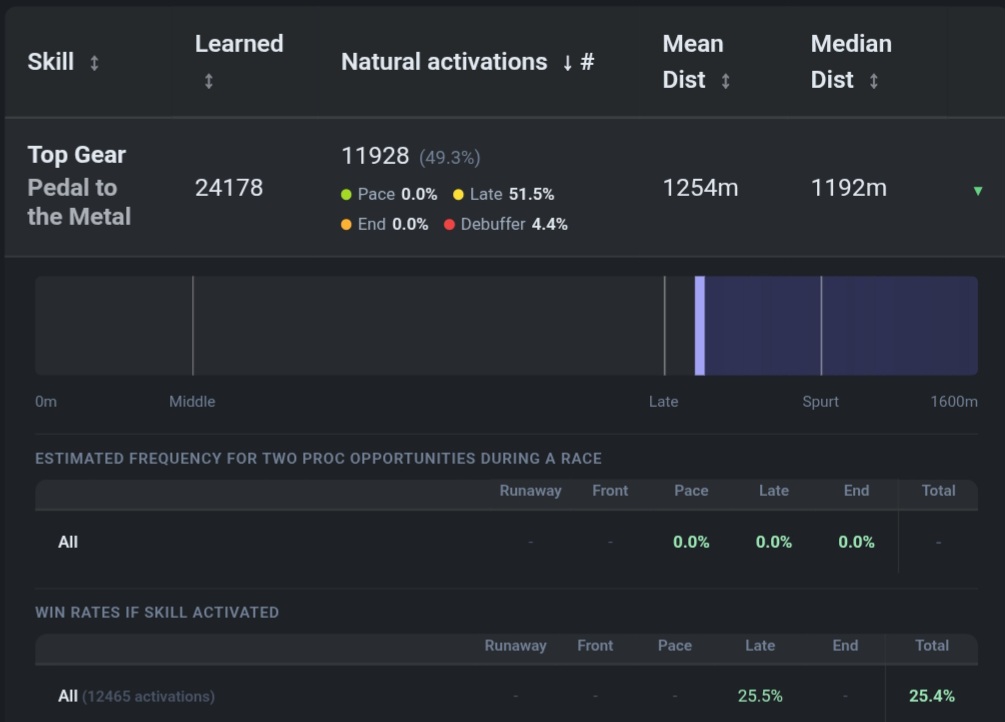Screen dimensions: 1005x722
Task: Click the Pace 0.0% frequency cell
Action: (691, 542)
